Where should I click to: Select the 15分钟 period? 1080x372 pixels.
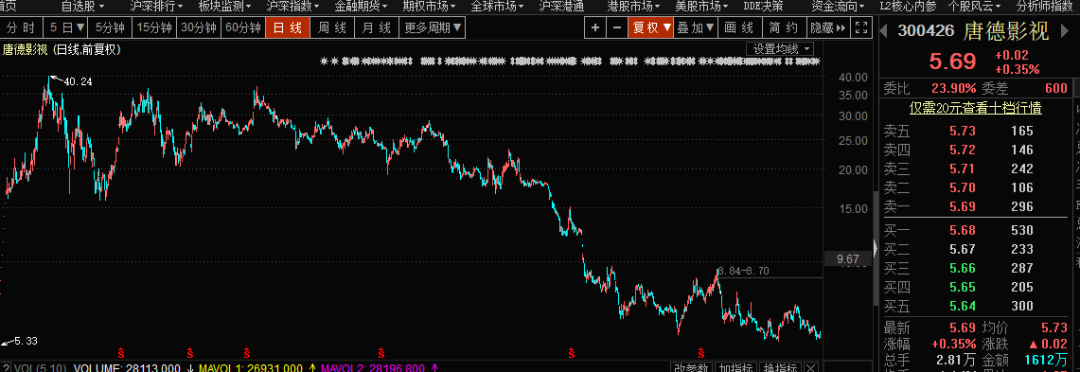click(x=154, y=28)
